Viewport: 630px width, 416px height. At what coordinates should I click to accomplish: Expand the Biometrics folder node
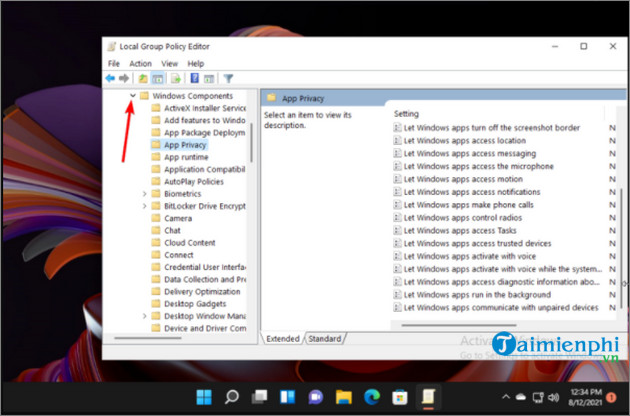point(144,194)
